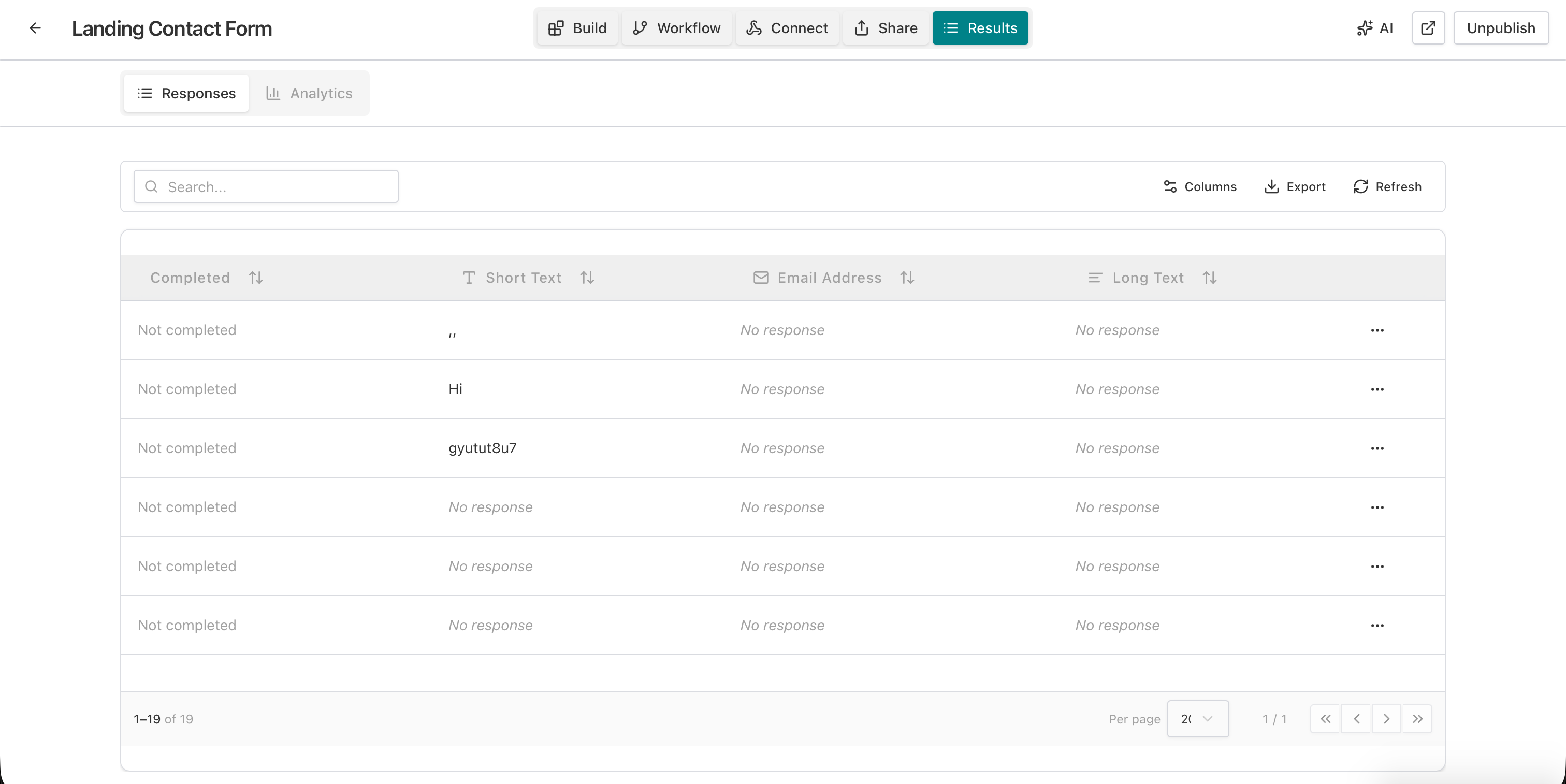Refresh the responses table

[1387, 186]
